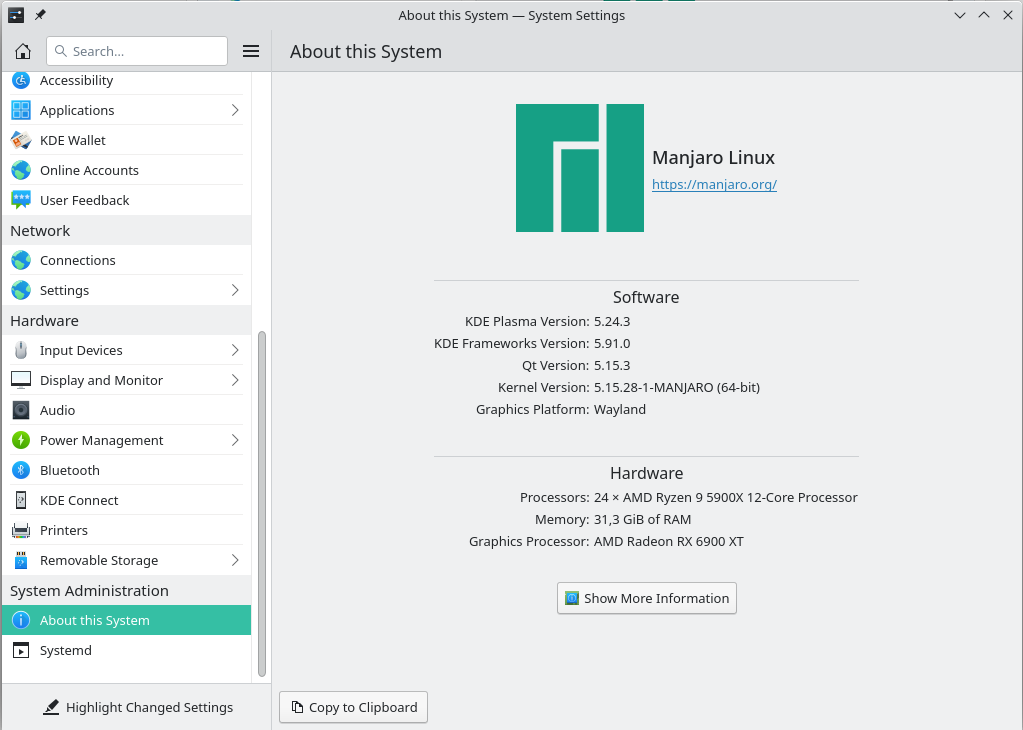Viewport: 1023px width, 730px height.
Task: Select Online Accounts in sidebar
Action: click(x=127, y=170)
